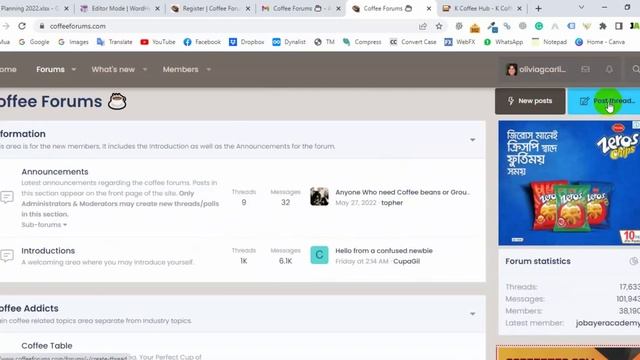Open the WhatsApp bookmark
This screenshot has width=640, height=360.
[503, 42]
